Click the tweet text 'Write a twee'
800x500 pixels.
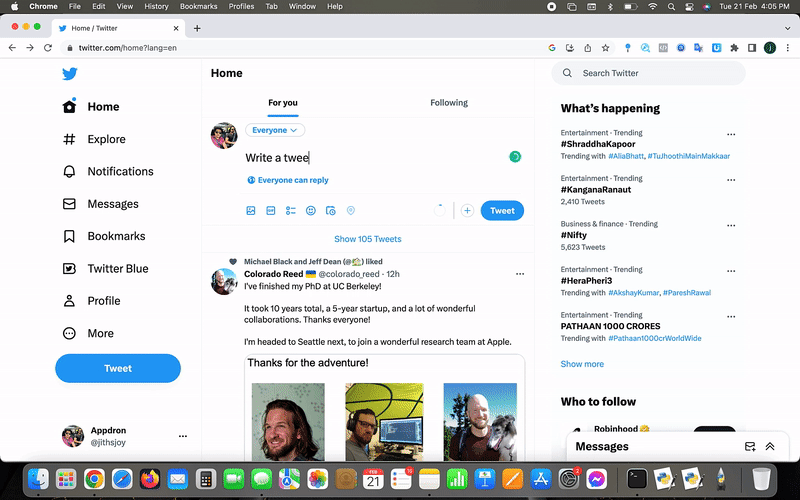[x=277, y=158]
